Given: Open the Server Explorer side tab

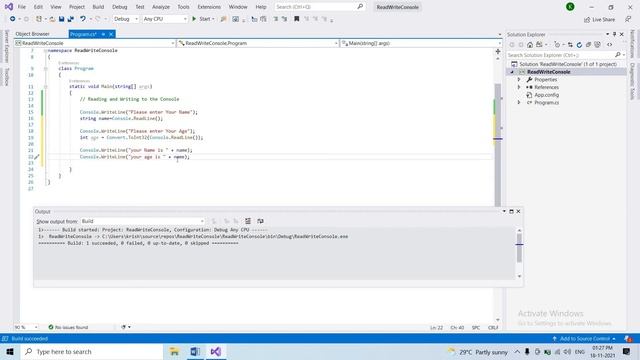Looking at the screenshot, I should click(6, 47).
